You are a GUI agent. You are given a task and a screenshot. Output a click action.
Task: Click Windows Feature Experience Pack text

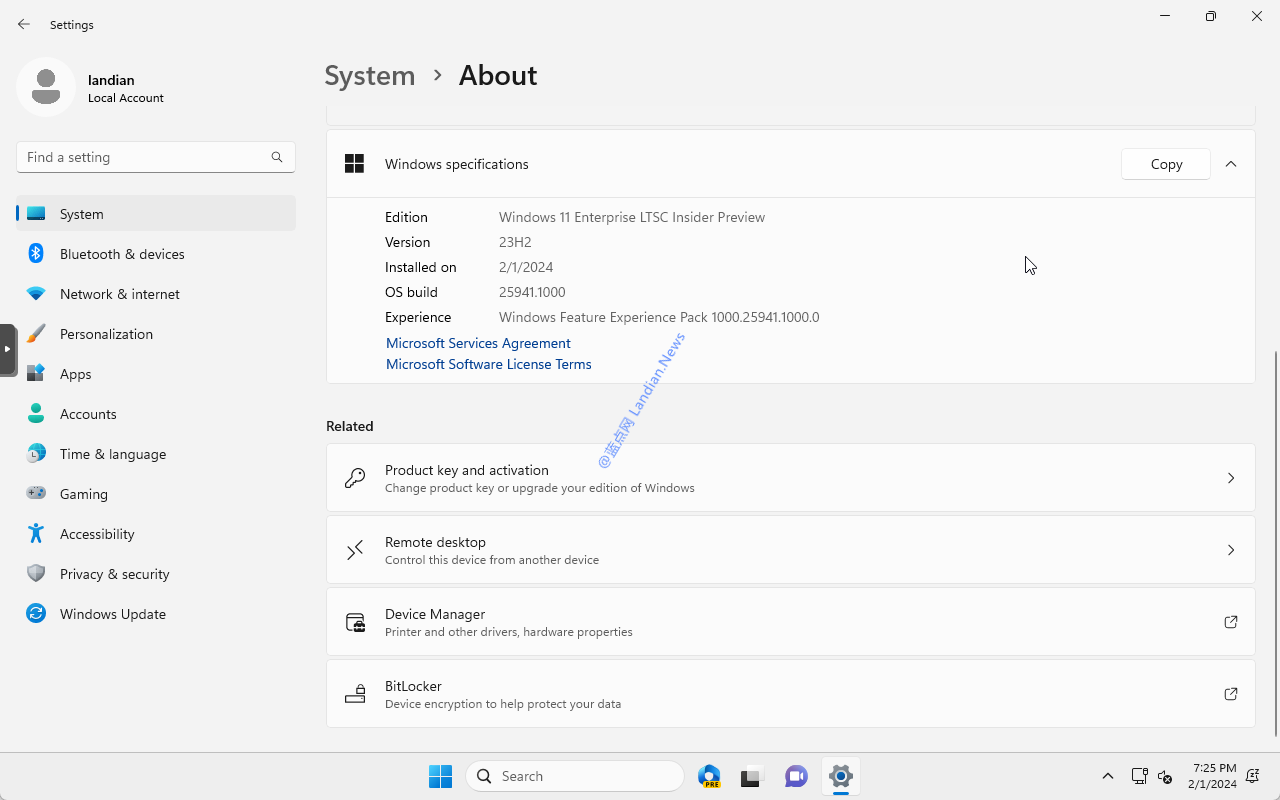point(659,317)
